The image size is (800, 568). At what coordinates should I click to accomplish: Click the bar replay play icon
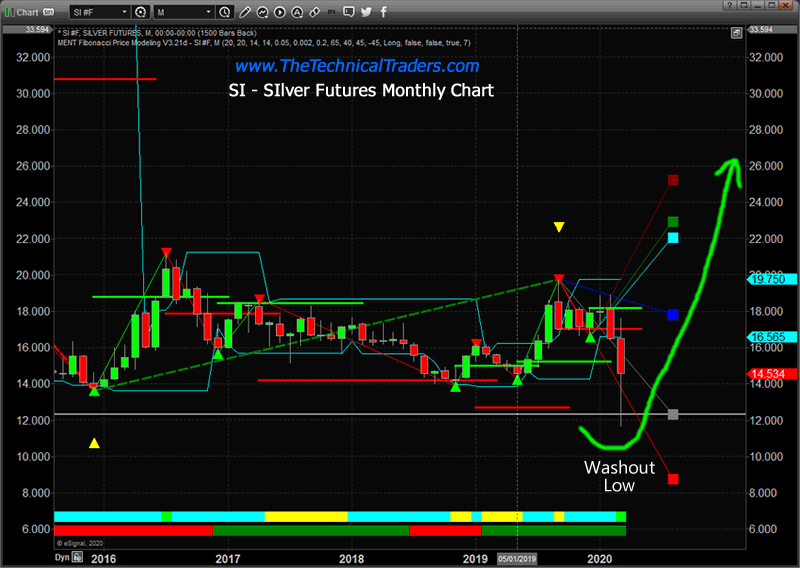pyautogui.click(x=280, y=12)
